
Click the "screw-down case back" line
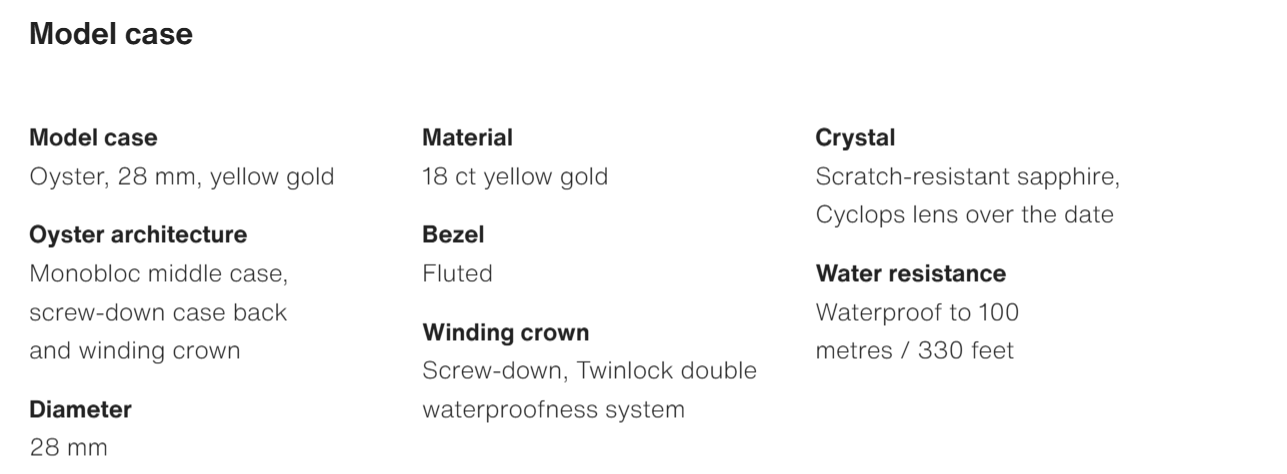[158, 312]
